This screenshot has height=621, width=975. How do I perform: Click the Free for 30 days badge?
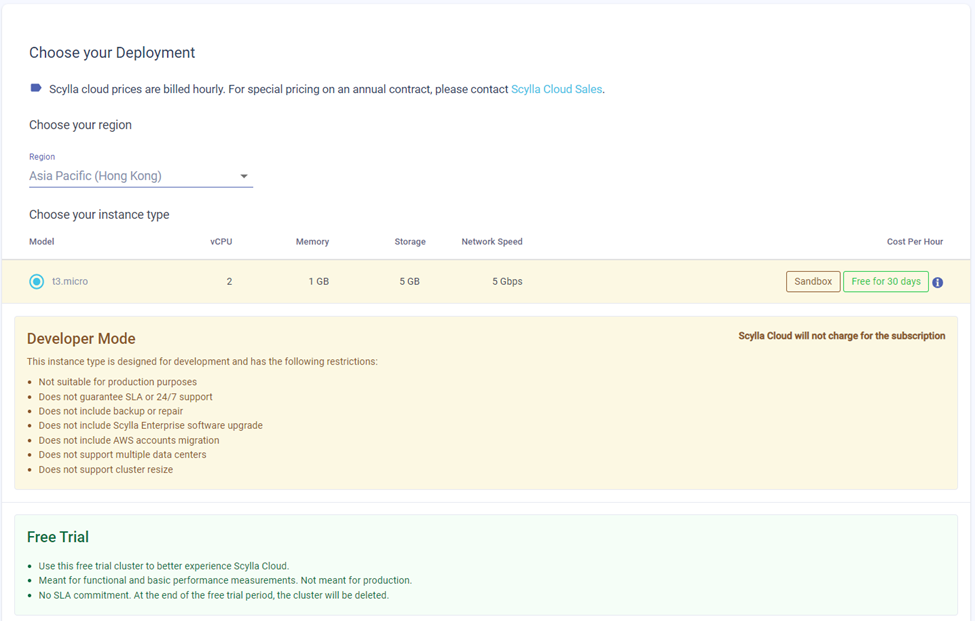[x=885, y=282]
